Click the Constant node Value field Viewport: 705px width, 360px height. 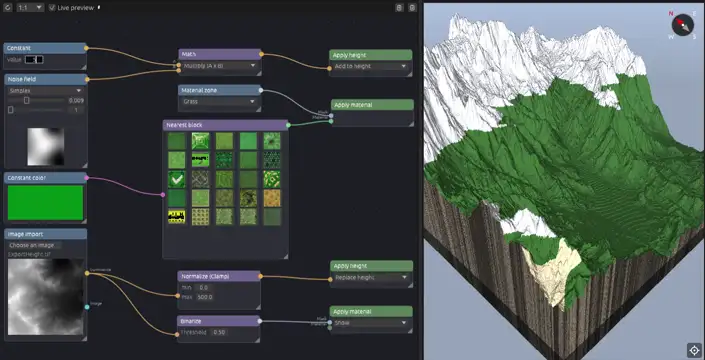(34, 59)
